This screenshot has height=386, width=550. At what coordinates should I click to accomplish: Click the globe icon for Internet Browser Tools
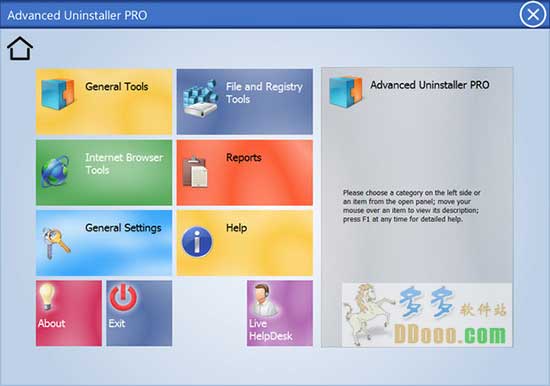(55, 171)
